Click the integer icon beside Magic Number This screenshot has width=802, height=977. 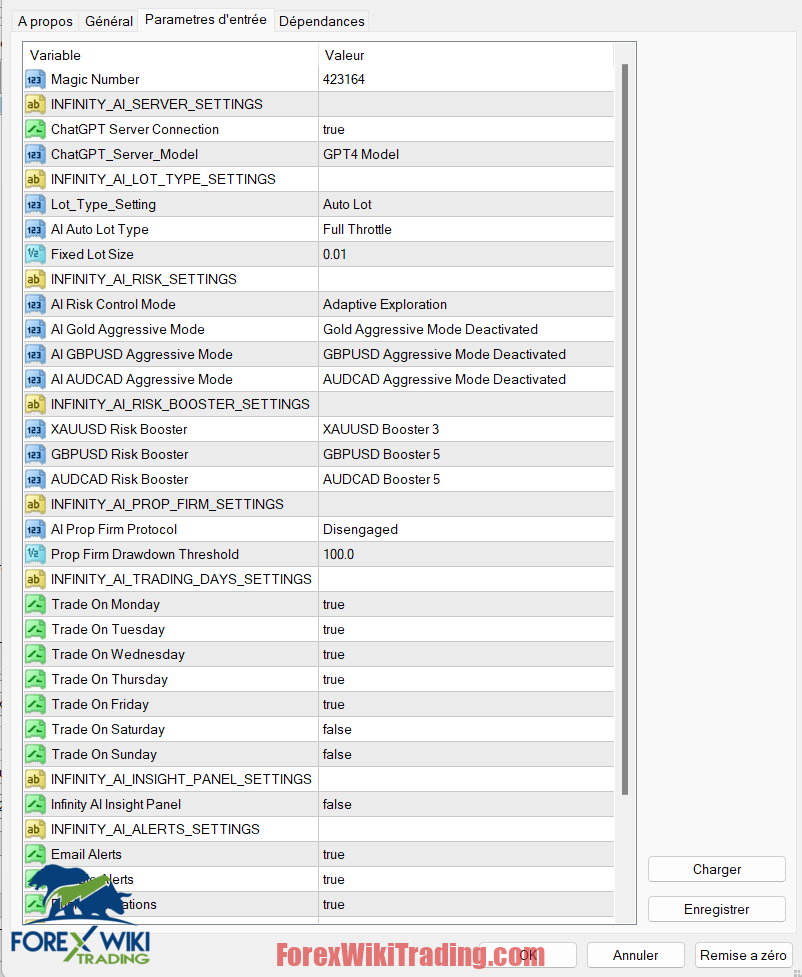(x=35, y=80)
